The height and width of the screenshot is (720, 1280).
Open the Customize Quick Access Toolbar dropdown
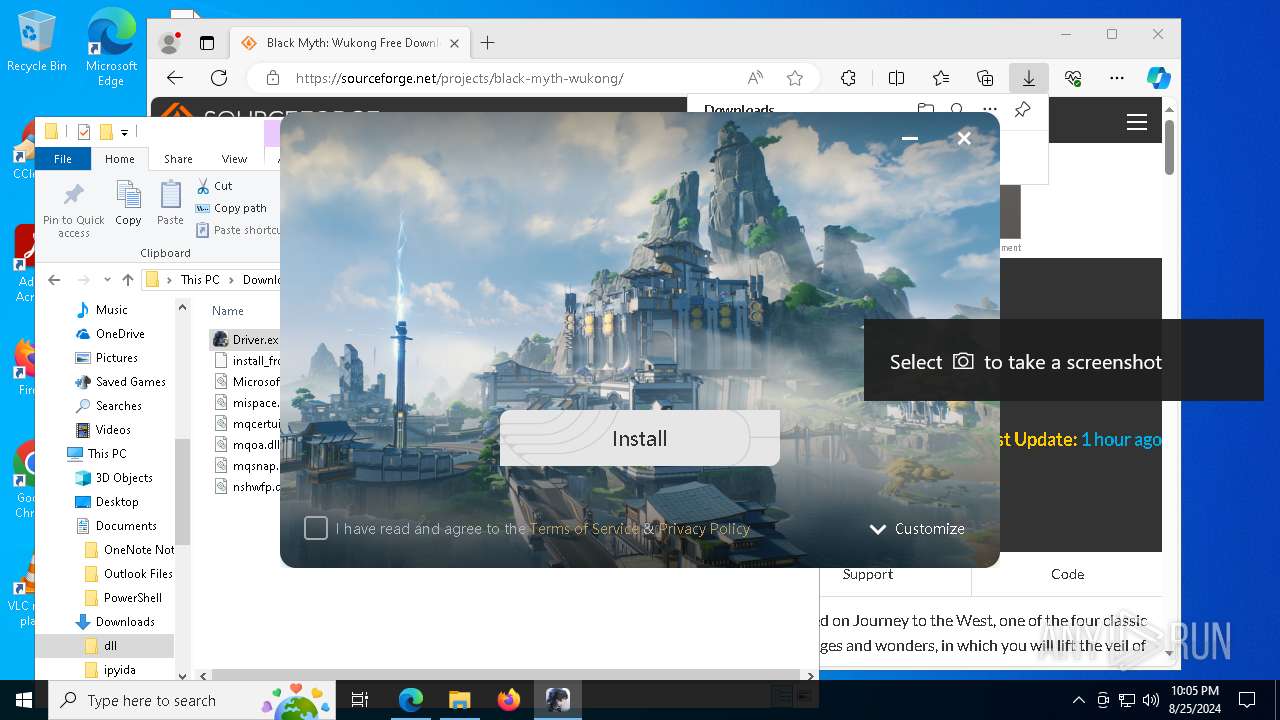coord(125,132)
